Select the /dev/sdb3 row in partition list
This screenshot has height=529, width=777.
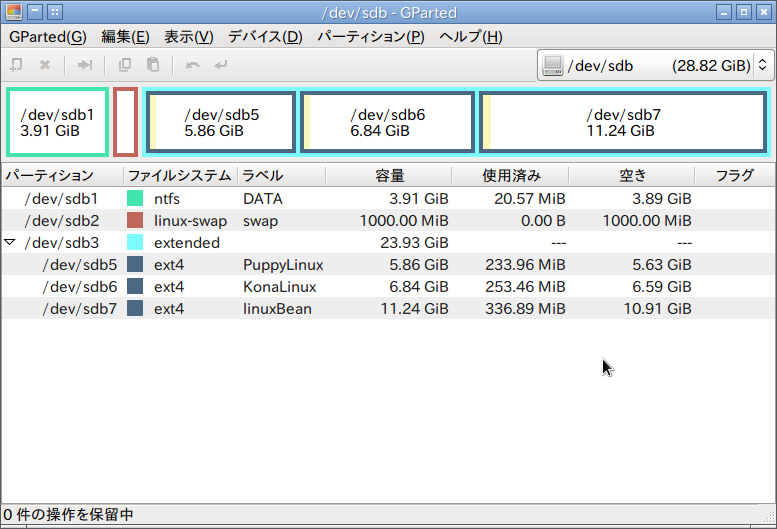point(388,242)
